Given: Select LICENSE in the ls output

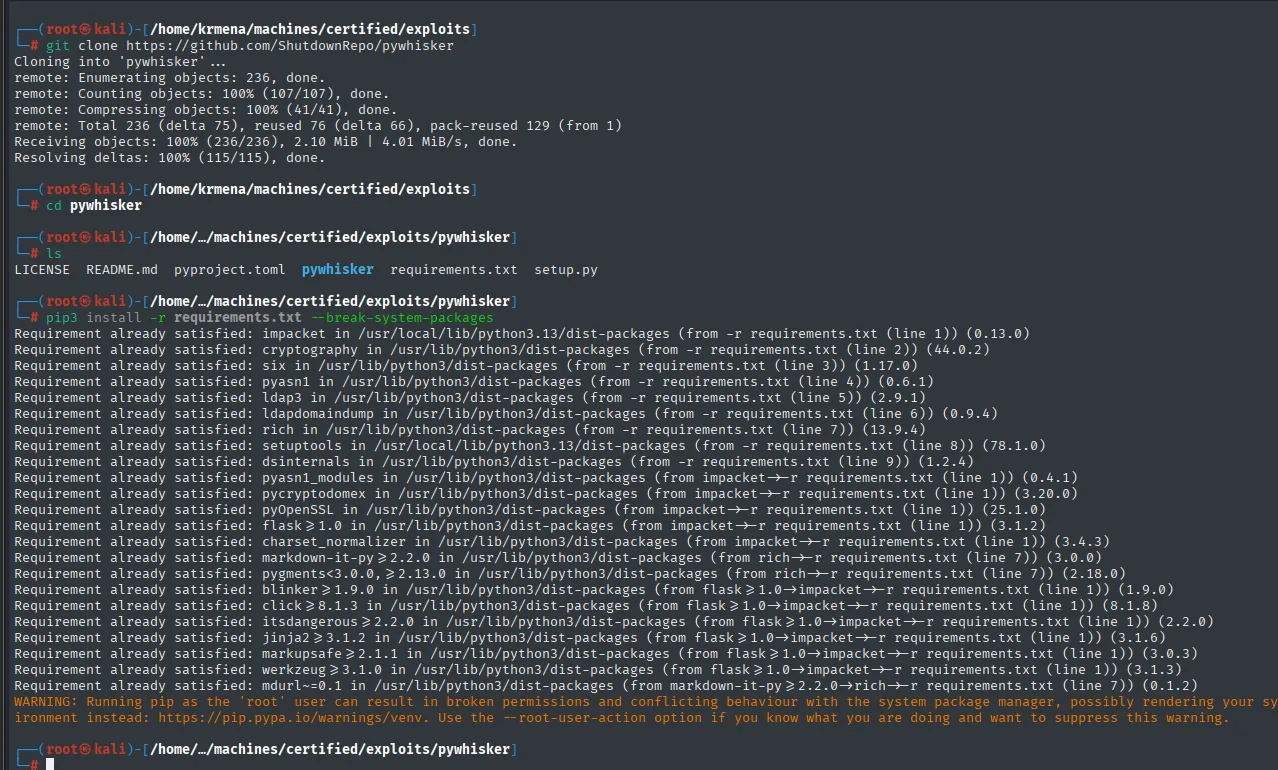Looking at the screenshot, I should click(x=42, y=269).
